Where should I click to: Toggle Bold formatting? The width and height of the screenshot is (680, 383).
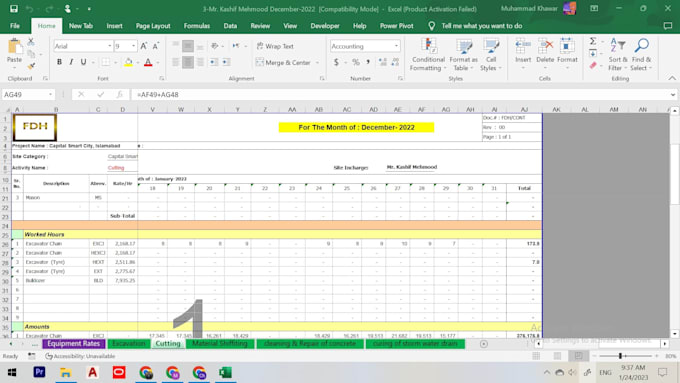pos(59,62)
